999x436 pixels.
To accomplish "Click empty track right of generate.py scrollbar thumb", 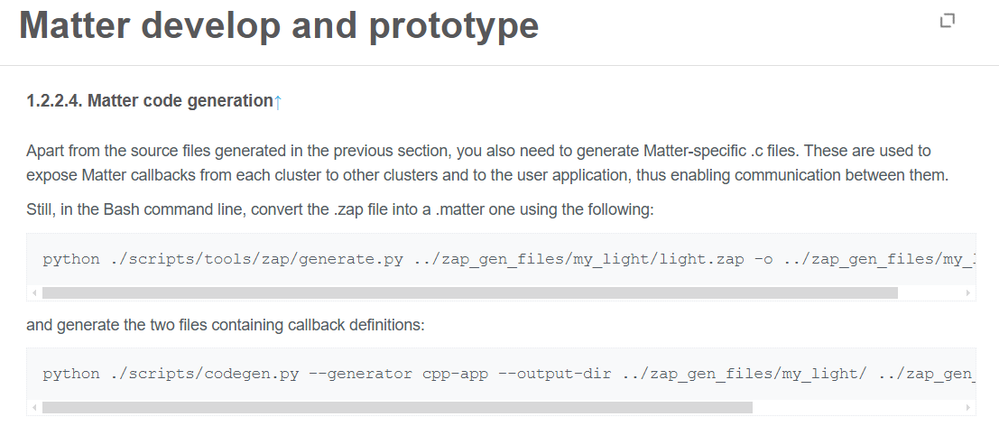I will [x=930, y=293].
